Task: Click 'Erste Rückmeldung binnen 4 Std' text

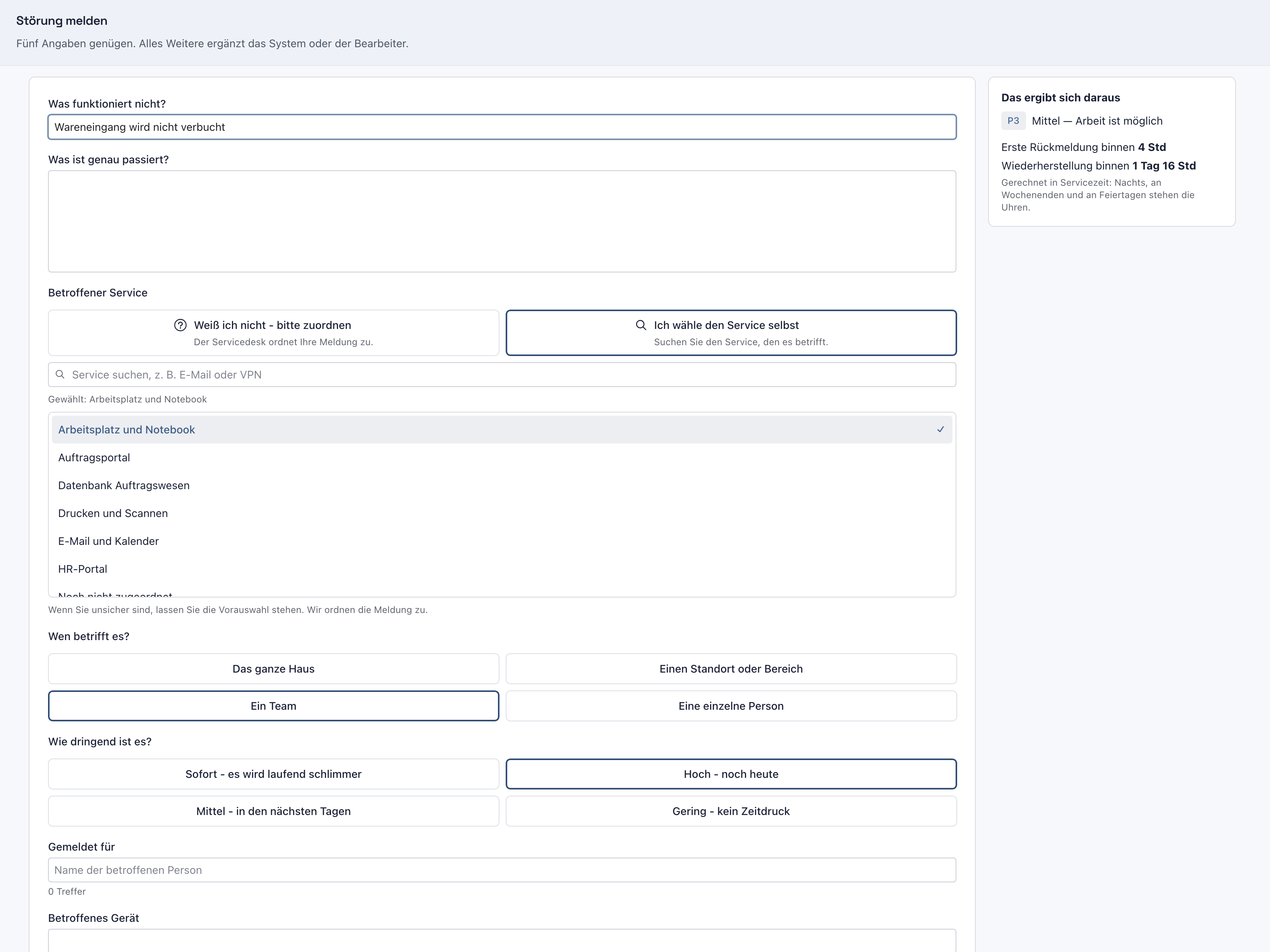Action: tap(1083, 147)
